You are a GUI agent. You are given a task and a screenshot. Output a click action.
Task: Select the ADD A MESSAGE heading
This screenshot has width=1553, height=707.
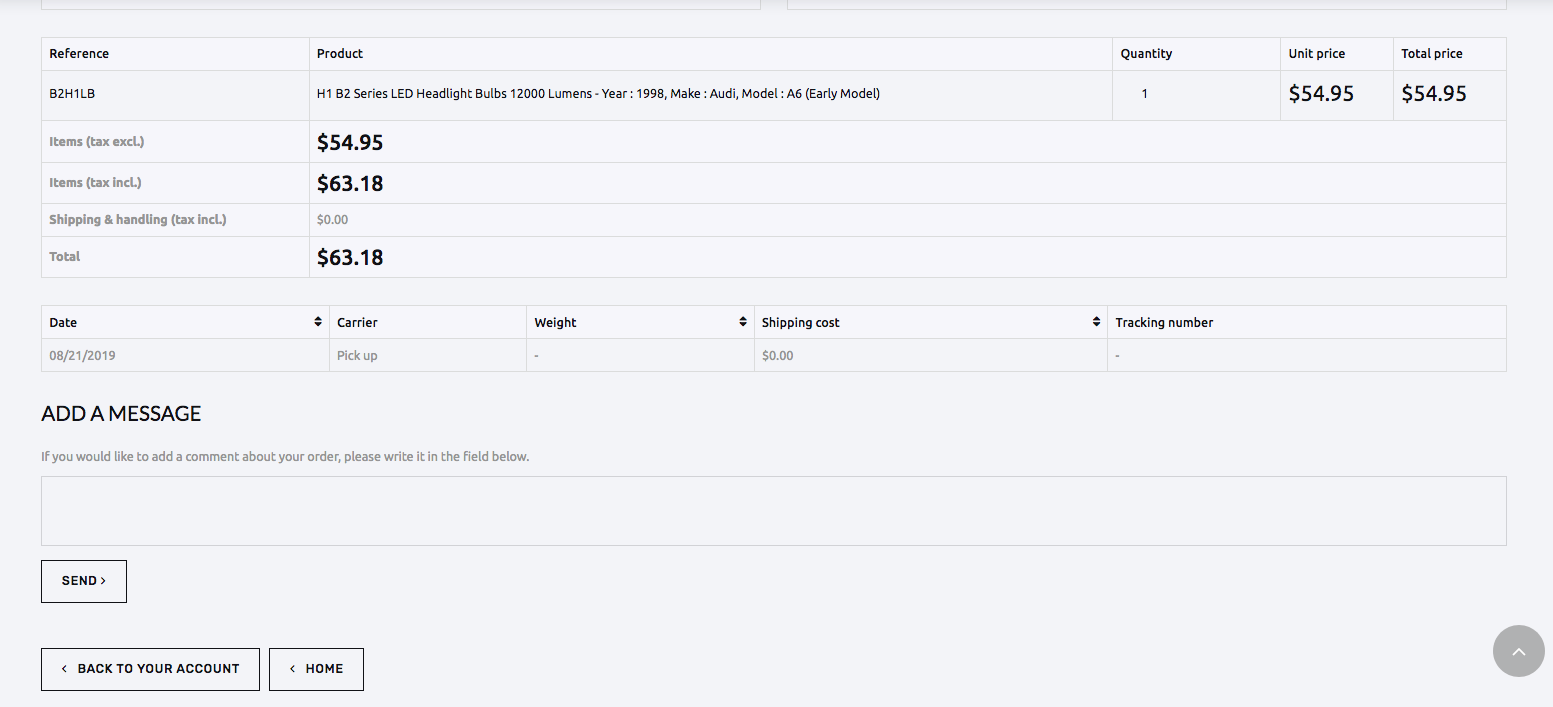click(x=121, y=413)
